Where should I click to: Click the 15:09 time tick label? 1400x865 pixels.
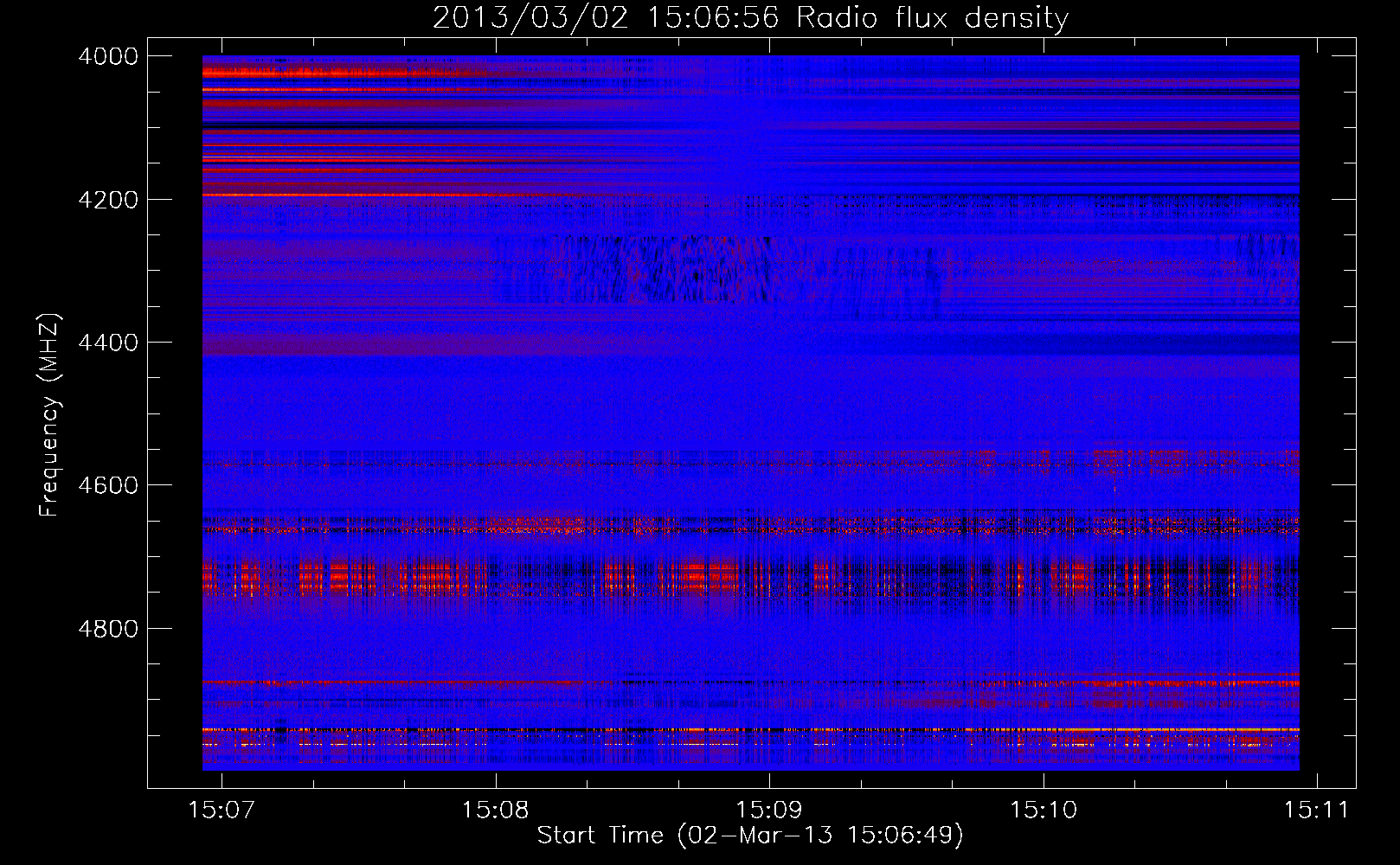pos(769,810)
